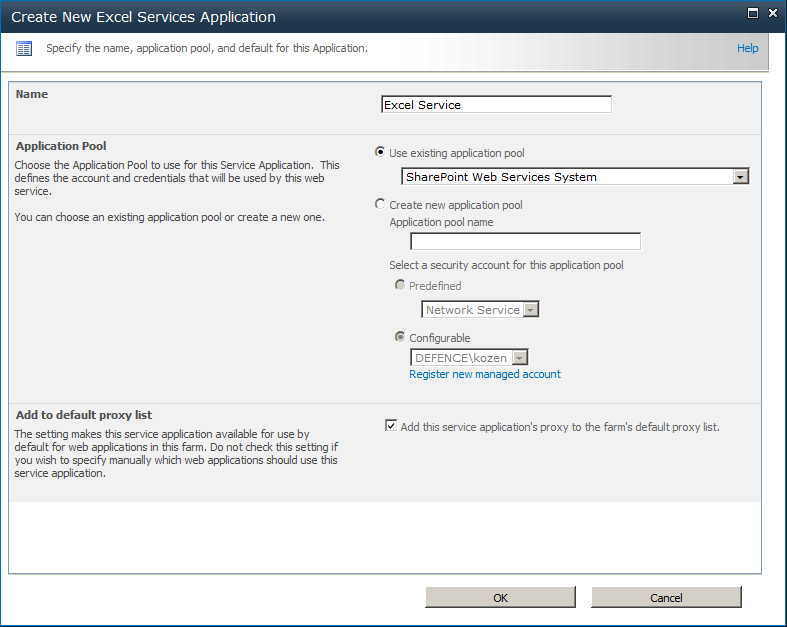Image resolution: width=787 pixels, height=627 pixels.
Task: Close the Create New Excel Services dialog
Action: tap(773, 13)
